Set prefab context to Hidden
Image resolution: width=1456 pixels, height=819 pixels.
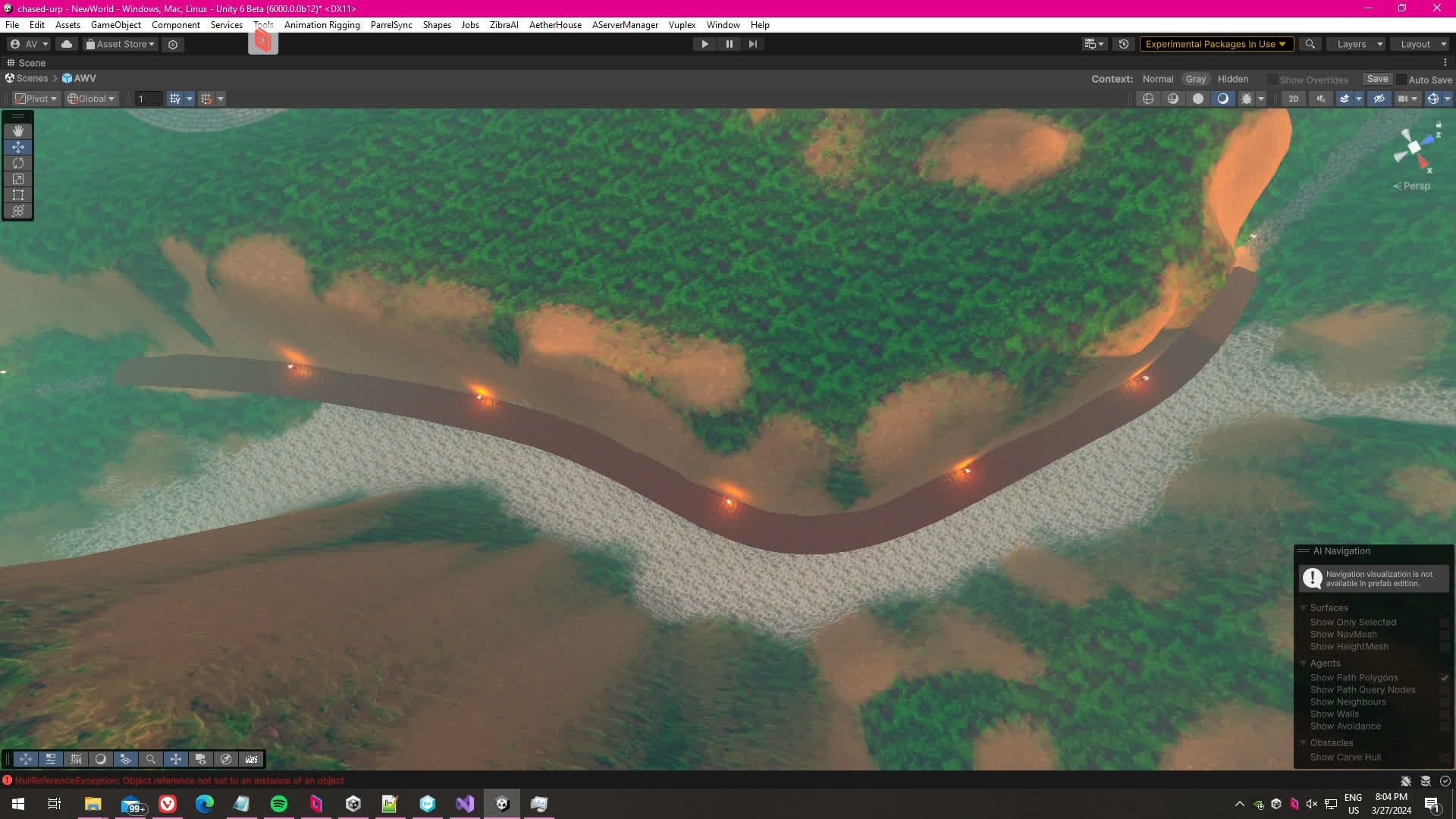tap(1232, 79)
